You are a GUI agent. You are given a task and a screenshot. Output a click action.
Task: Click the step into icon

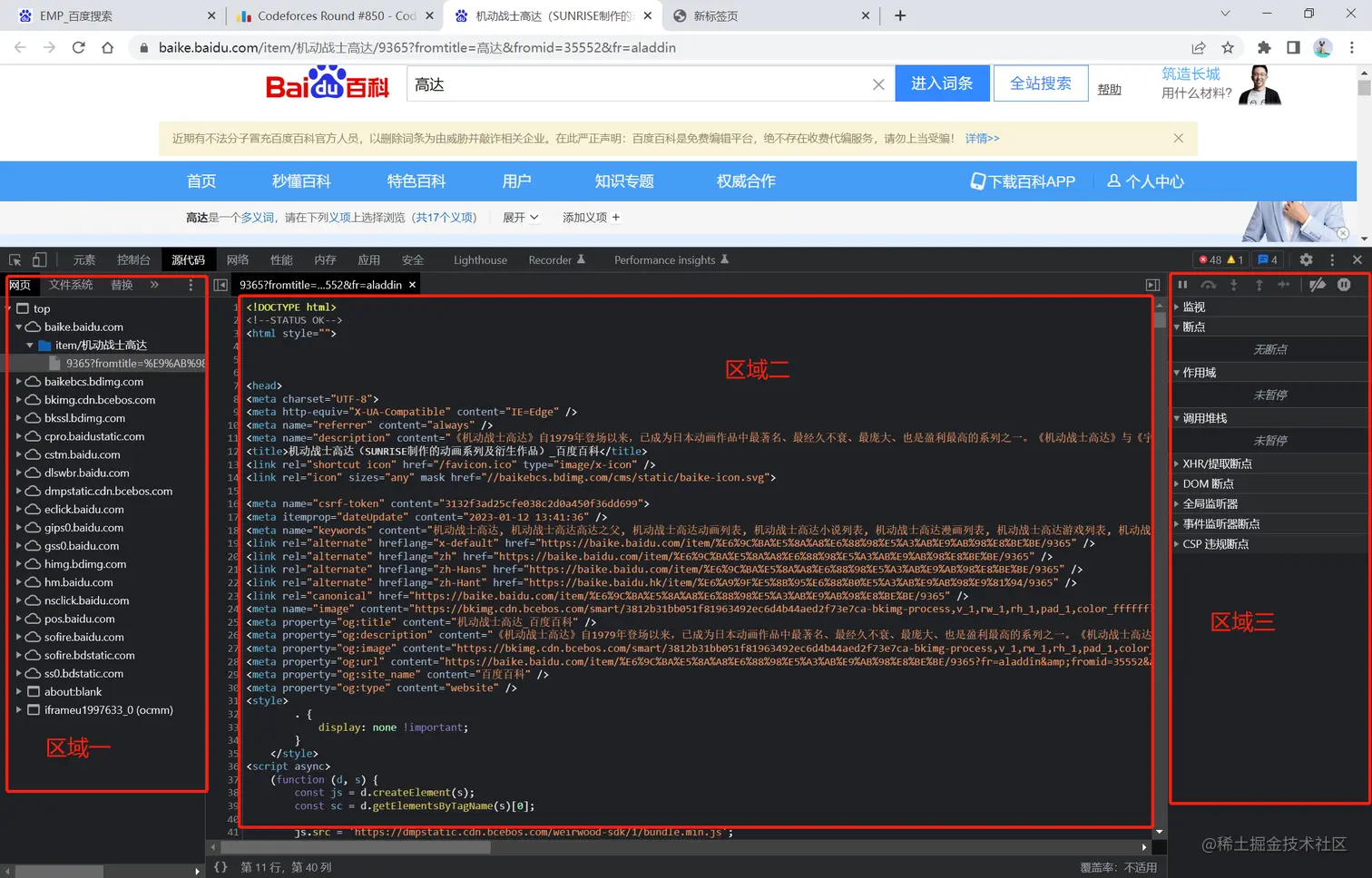pyautogui.click(x=1233, y=285)
